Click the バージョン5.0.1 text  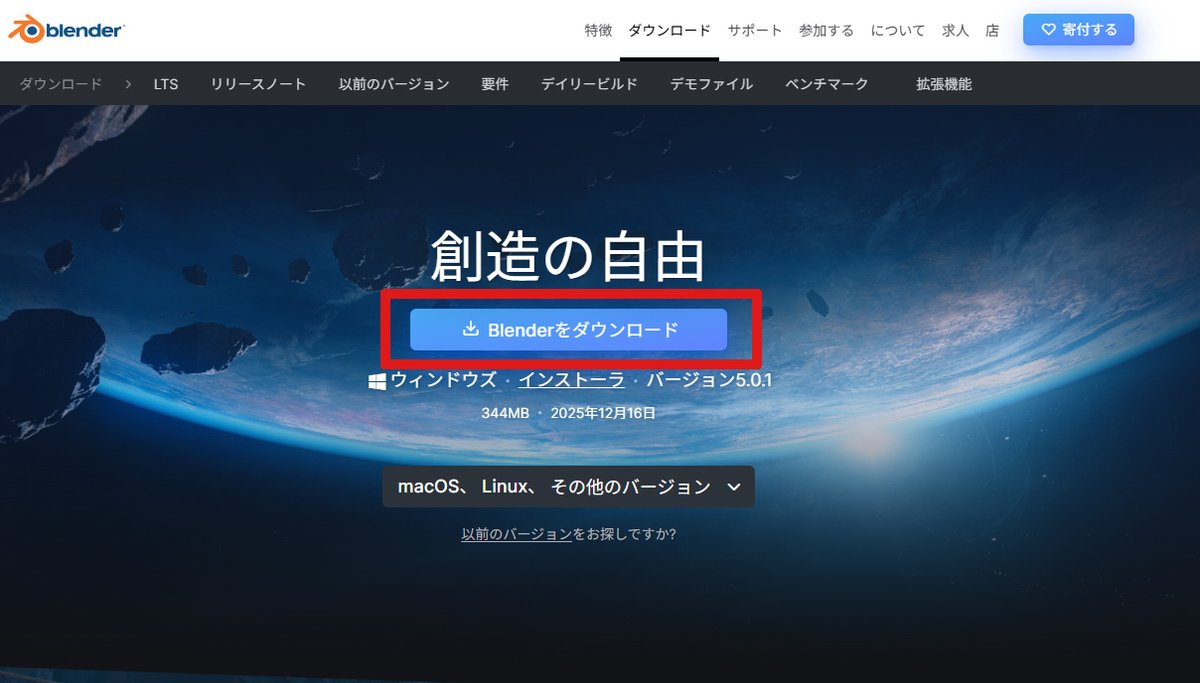pos(709,380)
